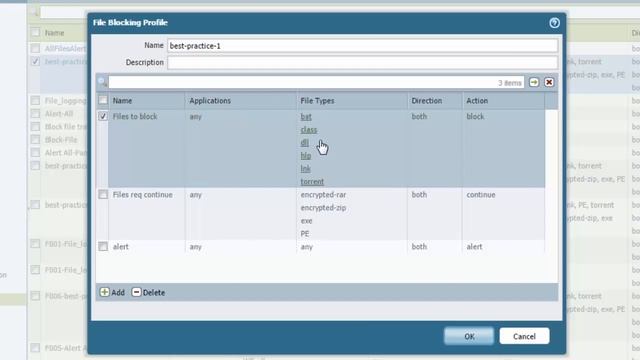Viewport: 640px width, 360px height.
Task: Click 'both' direction in Files req continue row
Action: (x=419, y=195)
